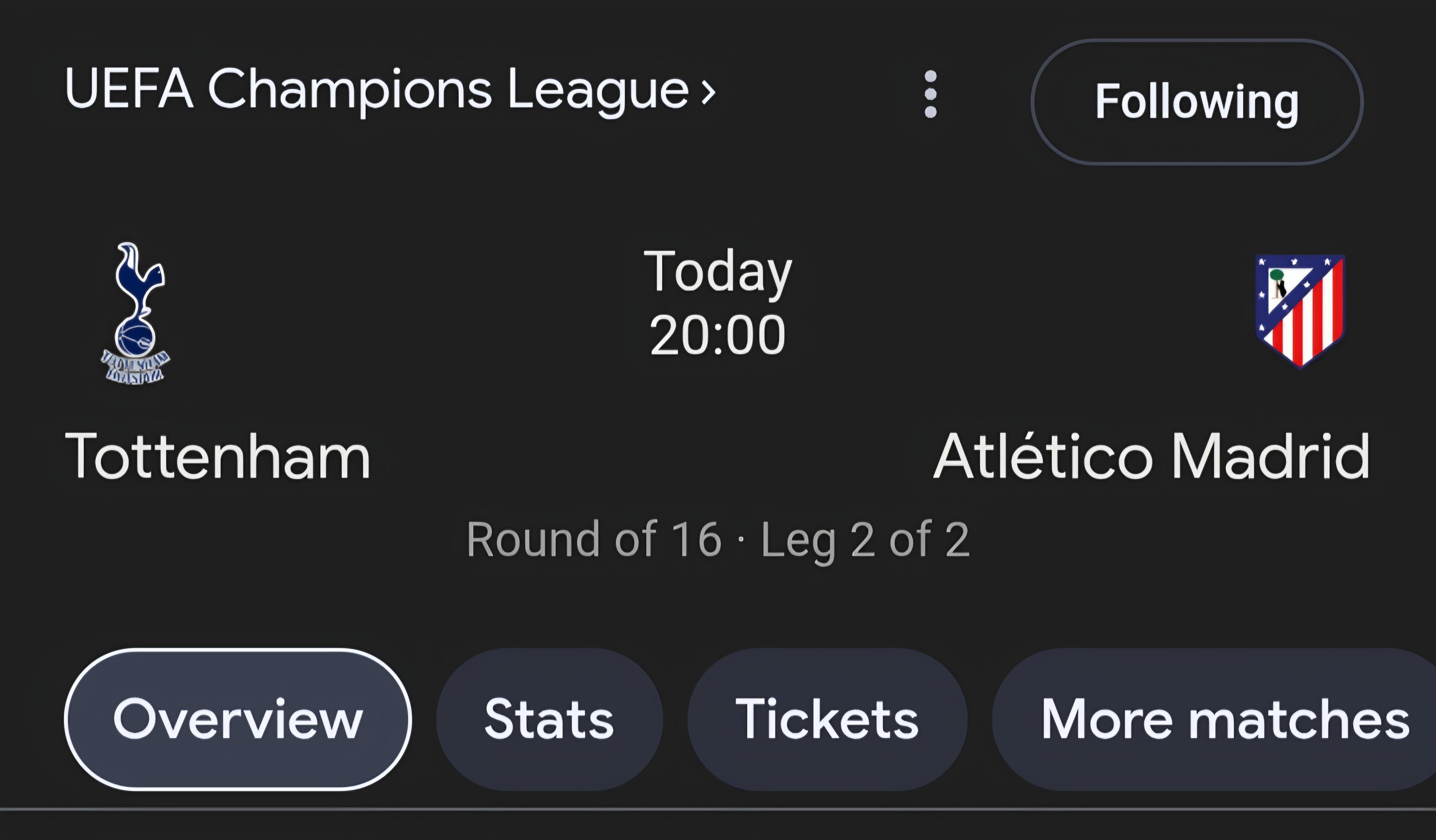Toggle the Following button
The height and width of the screenshot is (840, 1436).
coord(1197,101)
